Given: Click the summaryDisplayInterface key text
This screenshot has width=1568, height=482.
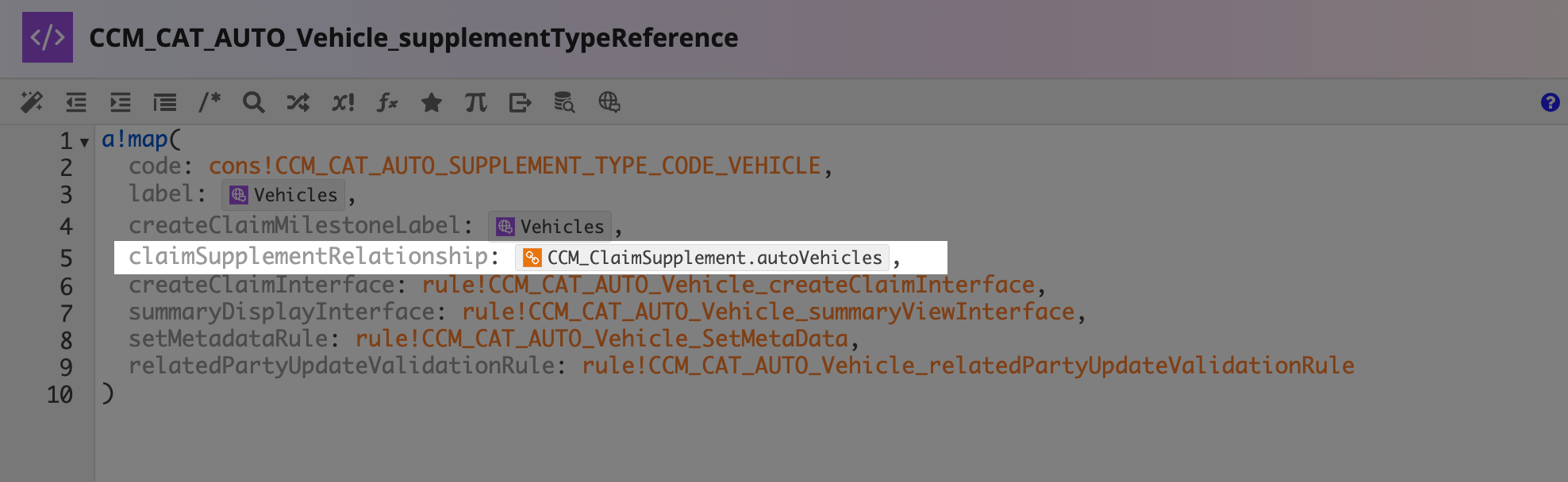Looking at the screenshot, I should tap(282, 312).
